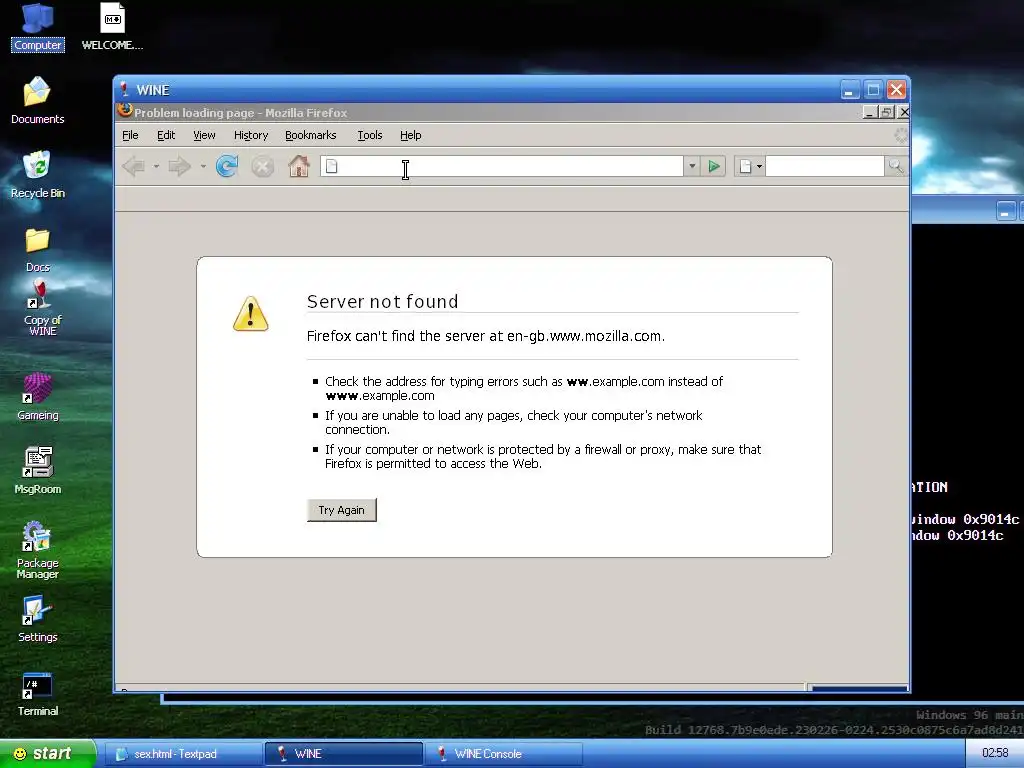Open the MsgRoom desktop shortcut
Image resolution: width=1024 pixels, height=768 pixels.
[x=37, y=471]
